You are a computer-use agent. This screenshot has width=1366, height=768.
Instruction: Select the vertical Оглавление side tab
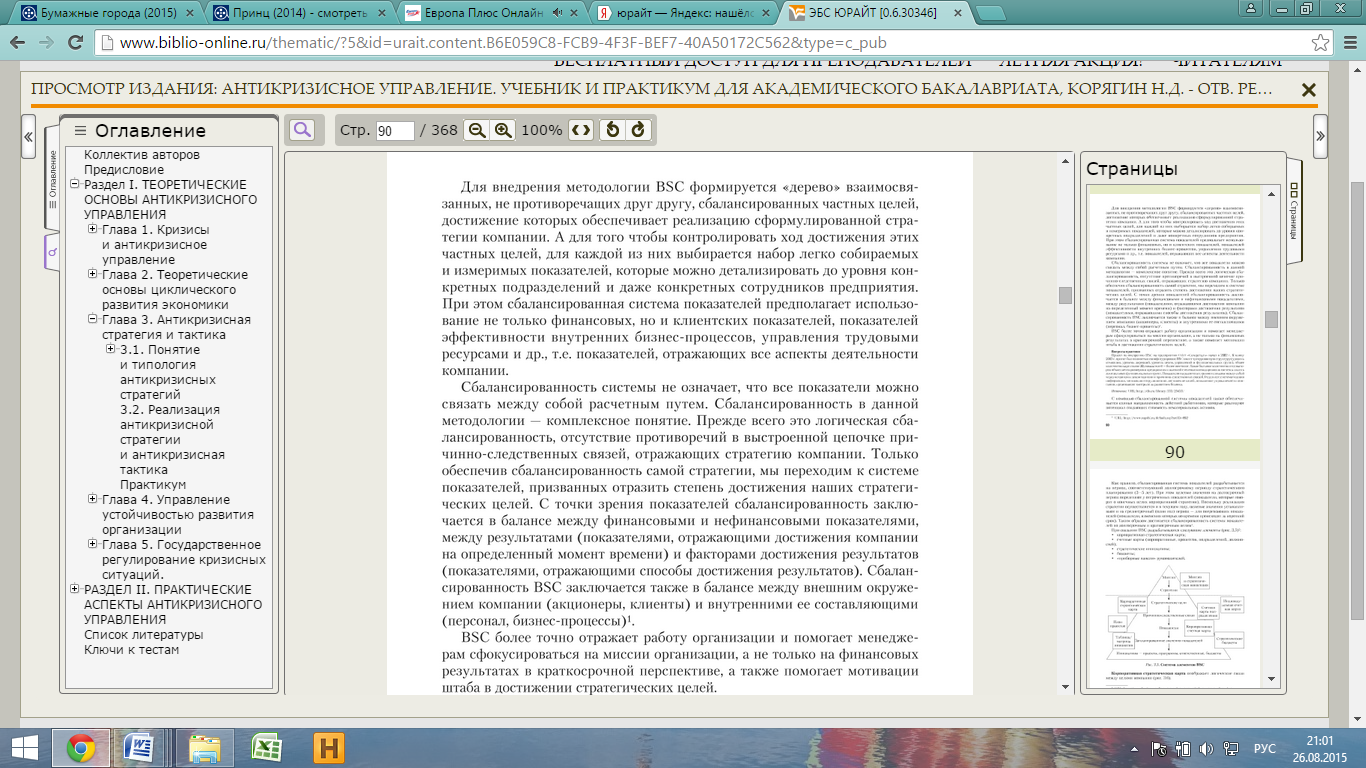pyautogui.click(x=53, y=180)
